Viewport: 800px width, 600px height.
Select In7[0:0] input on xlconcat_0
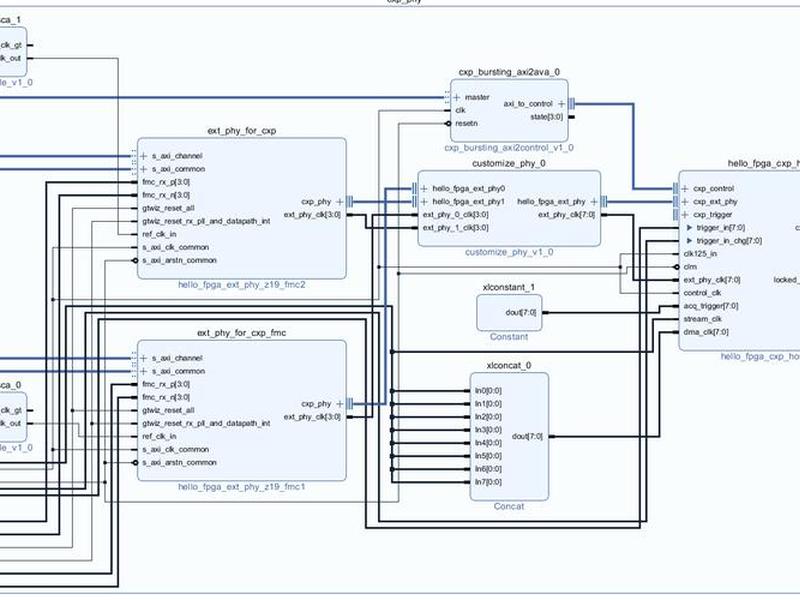click(488, 482)
